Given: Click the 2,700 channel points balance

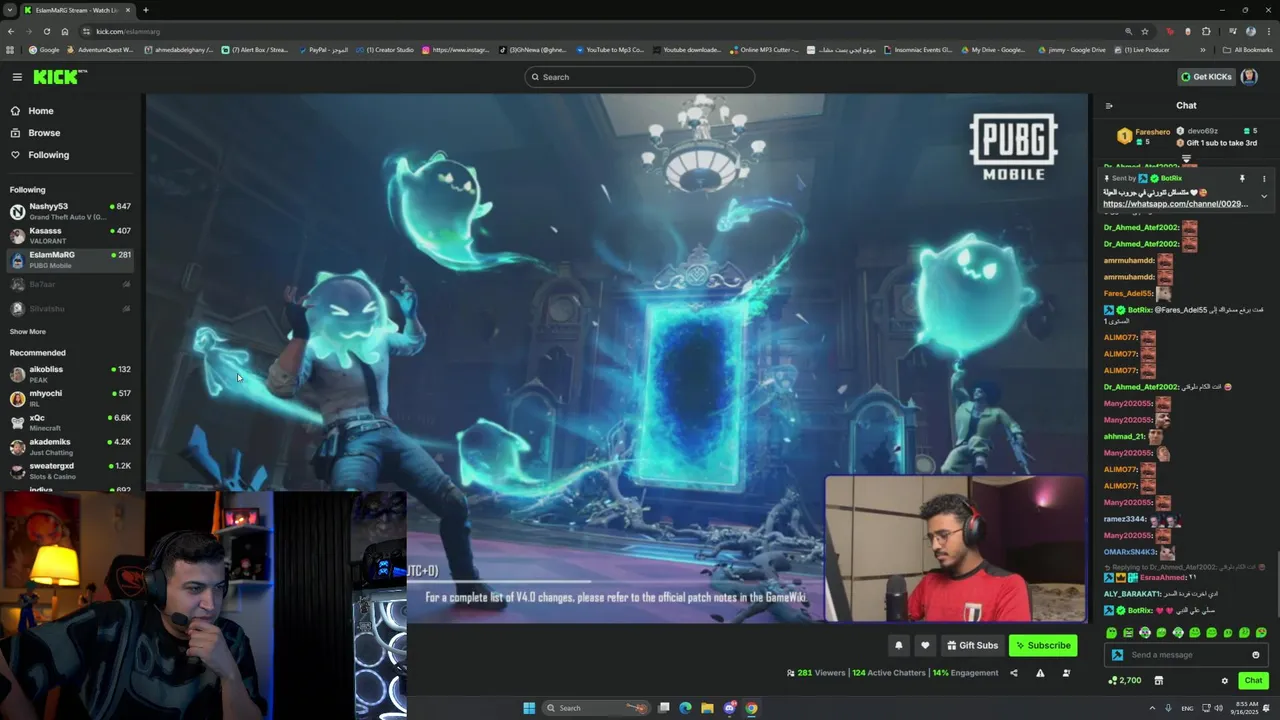Looking at the screenshot, I should click(x=1125, y=681).
